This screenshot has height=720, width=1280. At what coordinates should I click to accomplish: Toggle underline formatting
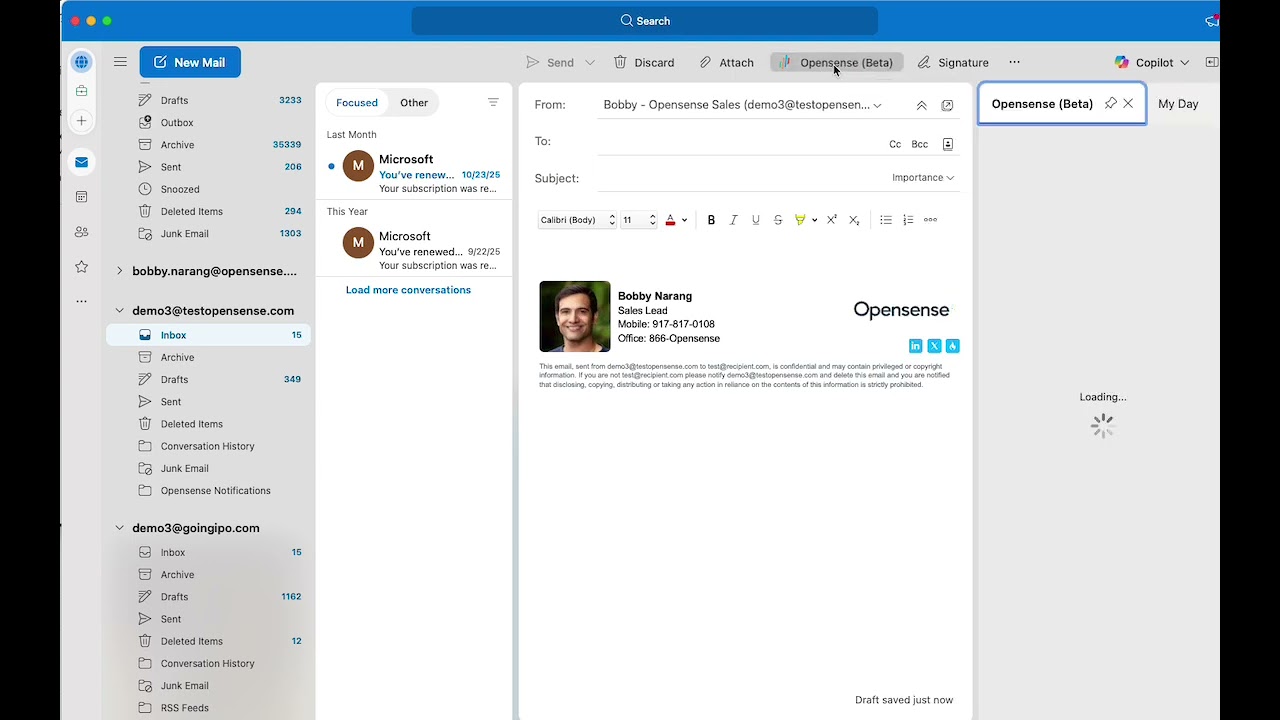click(x=756, y=220)
